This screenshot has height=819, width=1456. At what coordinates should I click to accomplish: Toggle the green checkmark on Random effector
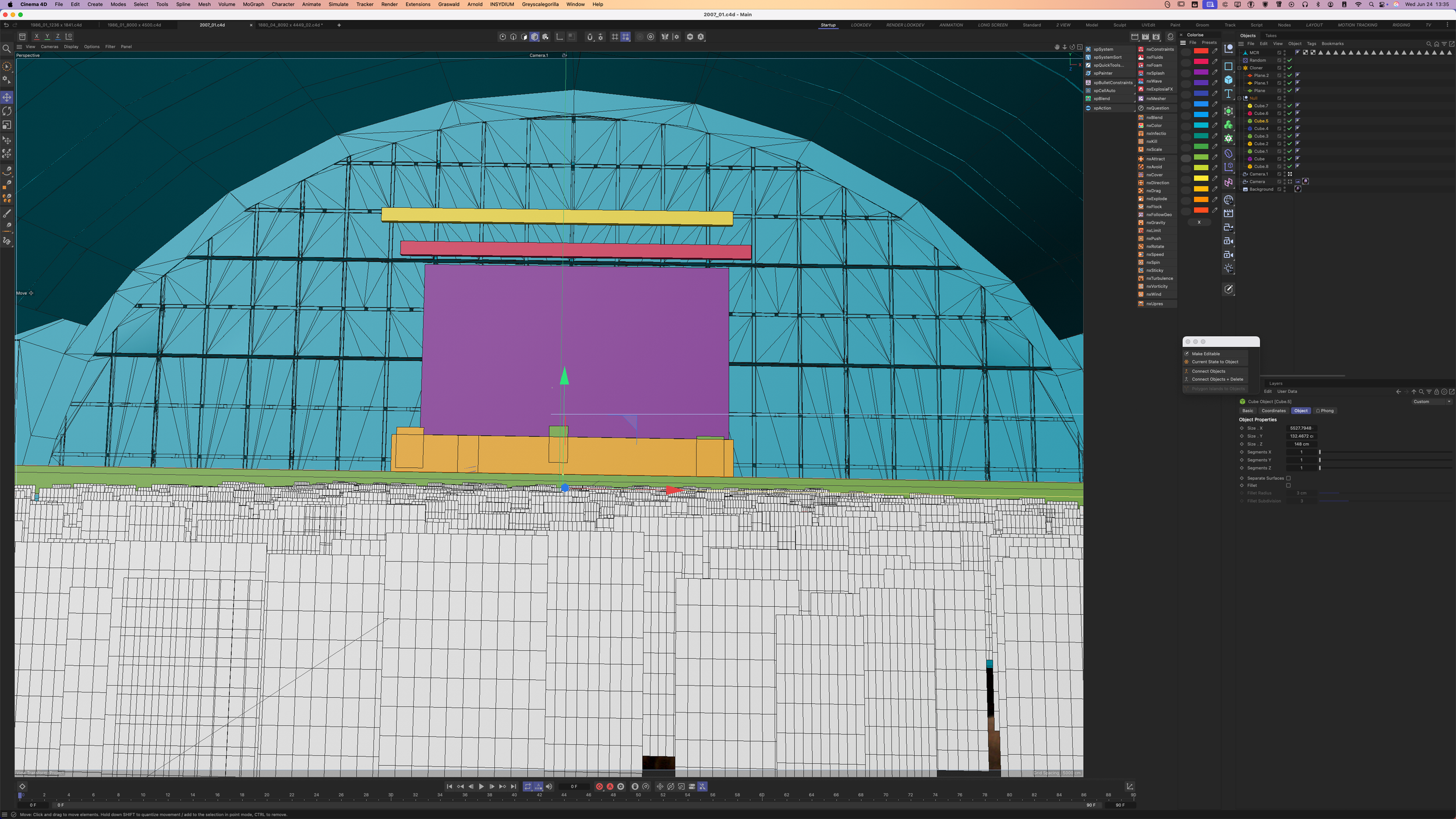click(1289, 60)
